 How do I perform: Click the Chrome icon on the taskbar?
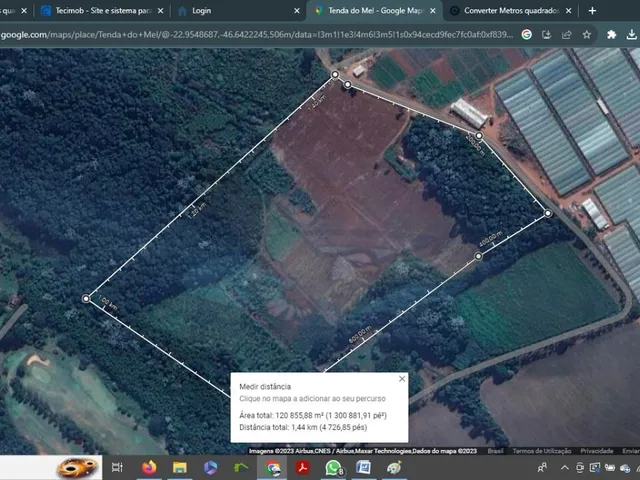(x=272, y=467)
